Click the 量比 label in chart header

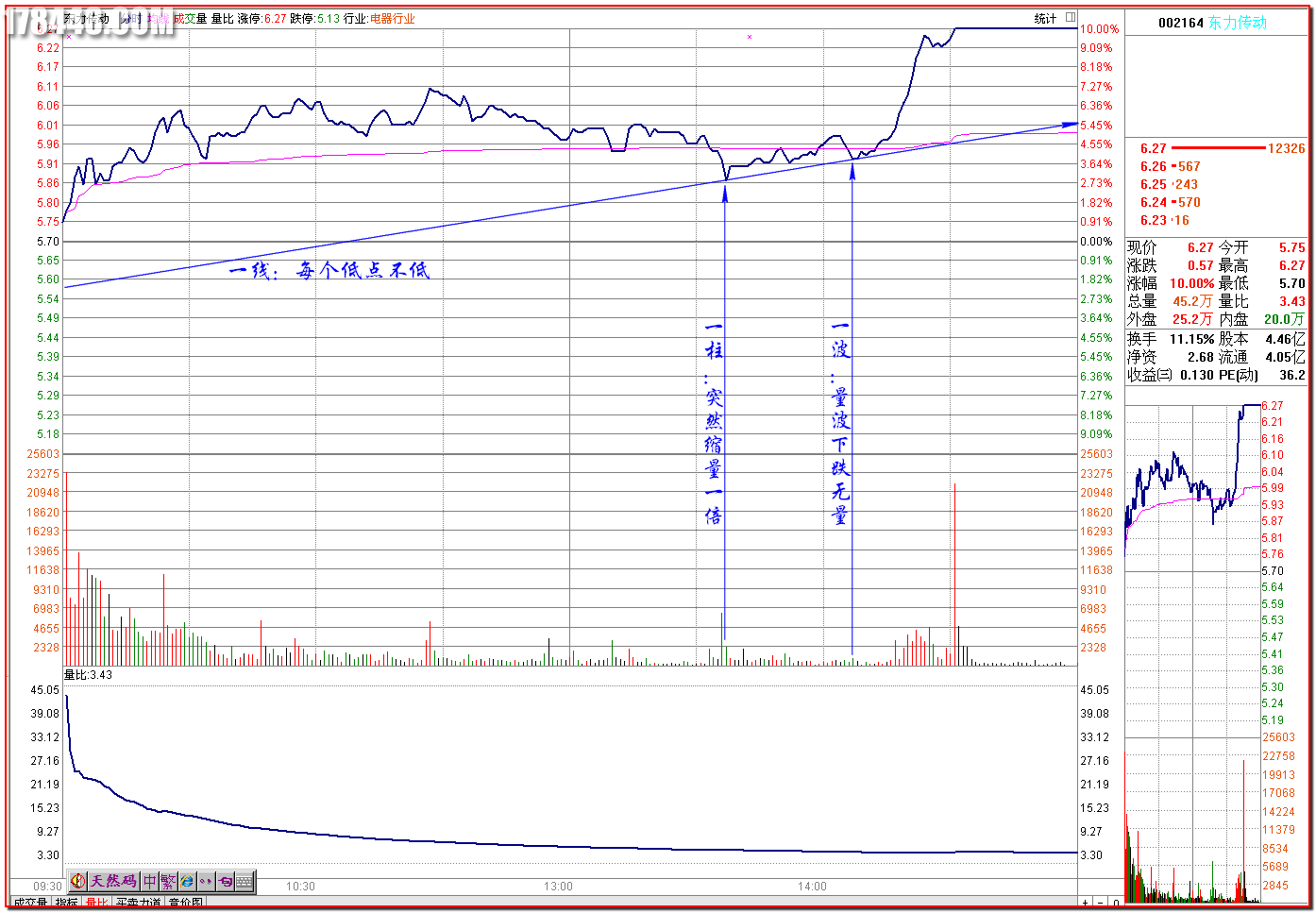[222, 18]
